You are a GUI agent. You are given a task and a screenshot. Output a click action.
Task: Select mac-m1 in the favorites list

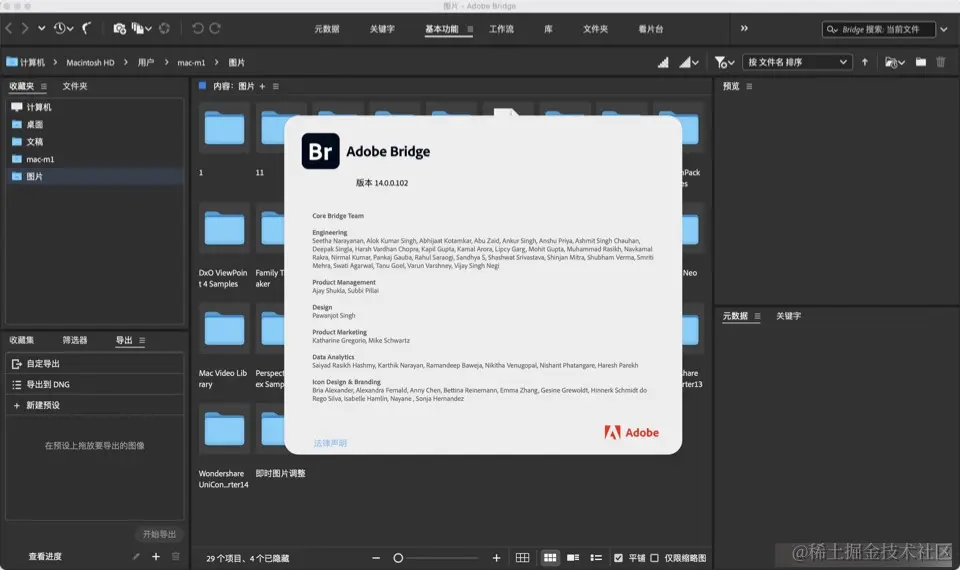click(x=95, y=159)
